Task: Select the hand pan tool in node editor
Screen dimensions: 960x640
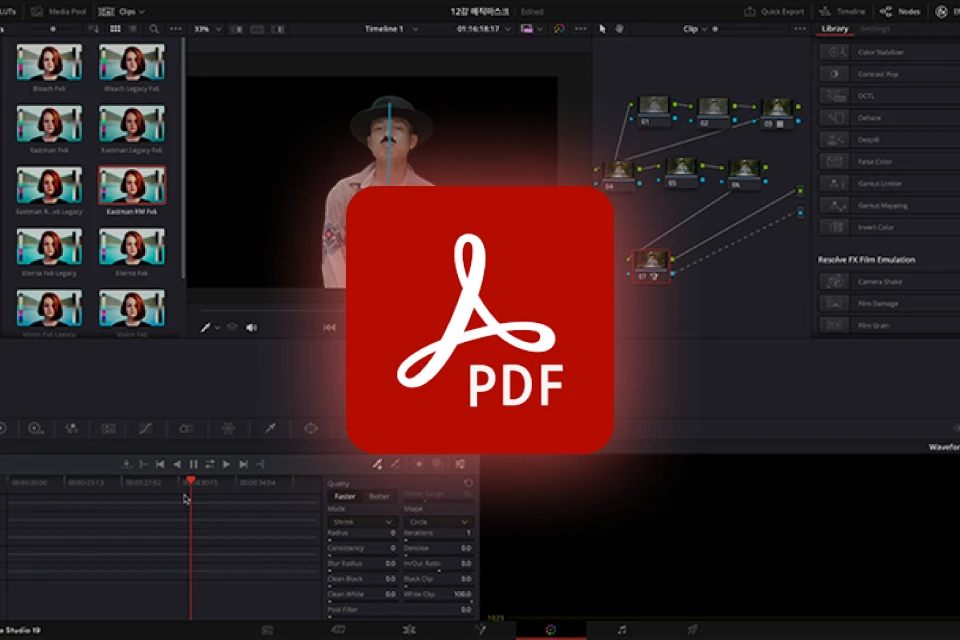Action: pos(620,29)
